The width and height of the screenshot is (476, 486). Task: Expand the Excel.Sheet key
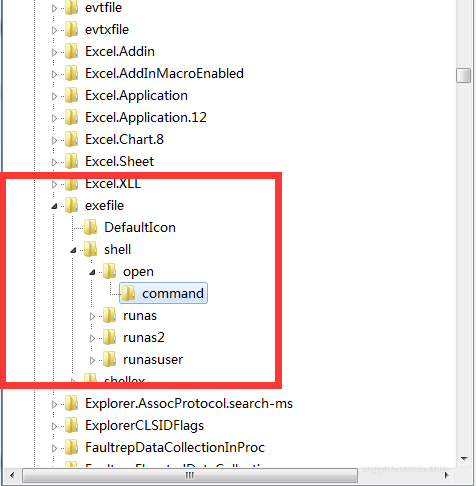click(x=54, y=162)
